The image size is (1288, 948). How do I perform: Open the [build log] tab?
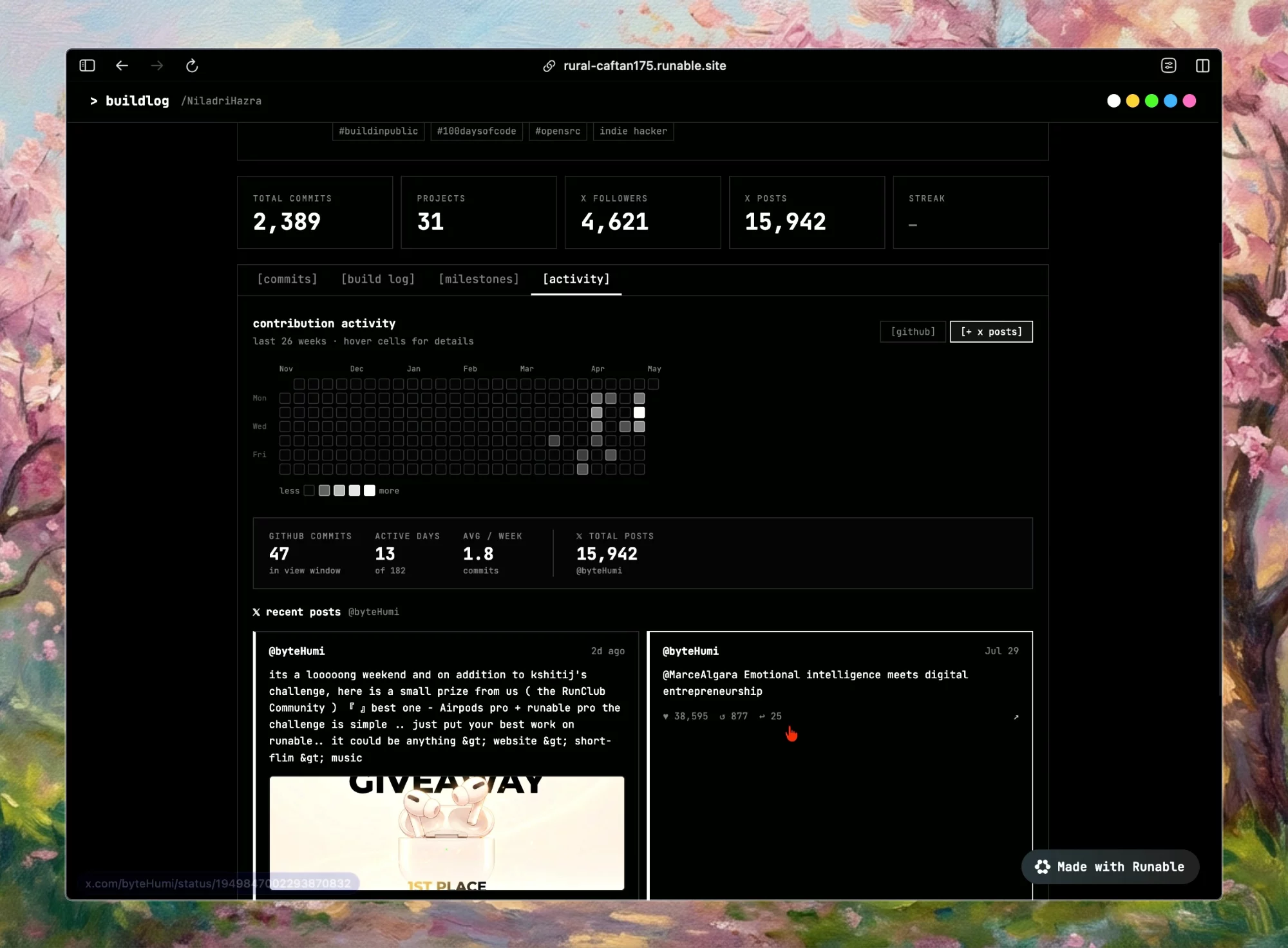coord(378,280)
